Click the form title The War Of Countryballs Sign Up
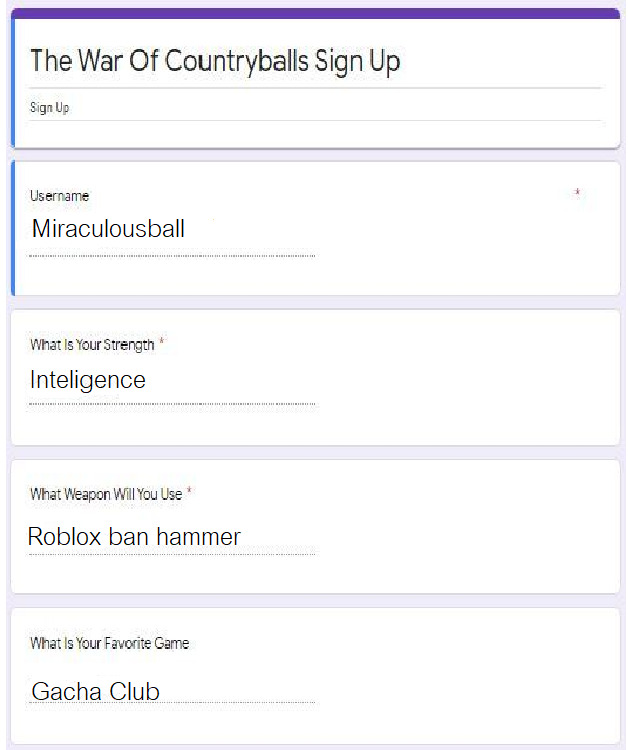The width and height of the screenshot is (628, 750). [215, 61]
